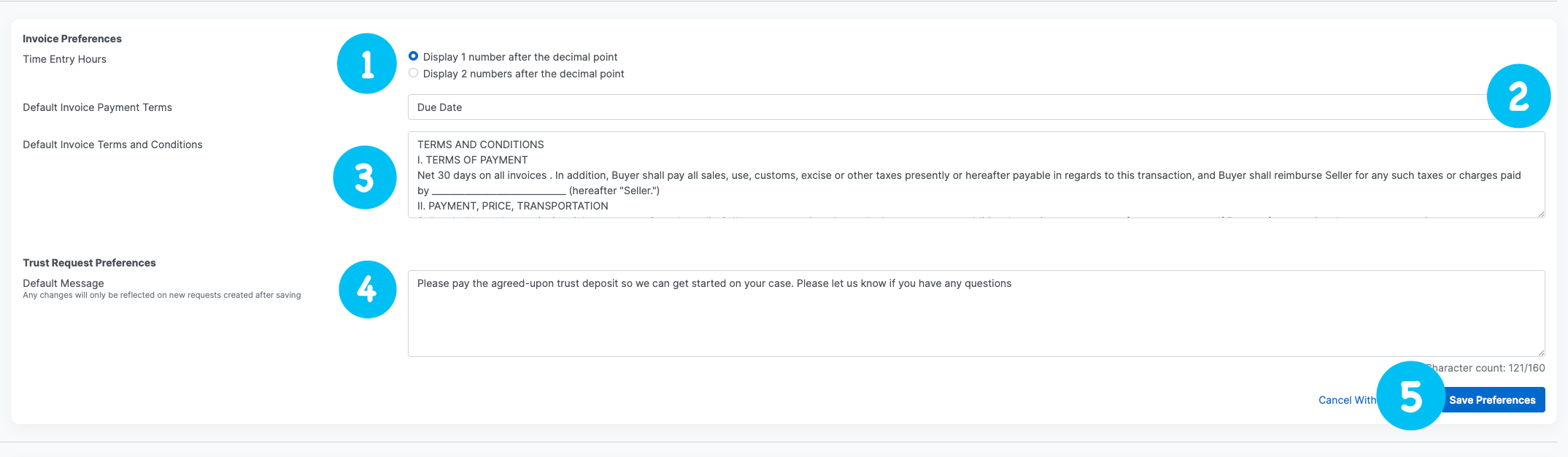
Task: Click the Default Invoice Terms and Conditions label
Action: coord(112,145)
